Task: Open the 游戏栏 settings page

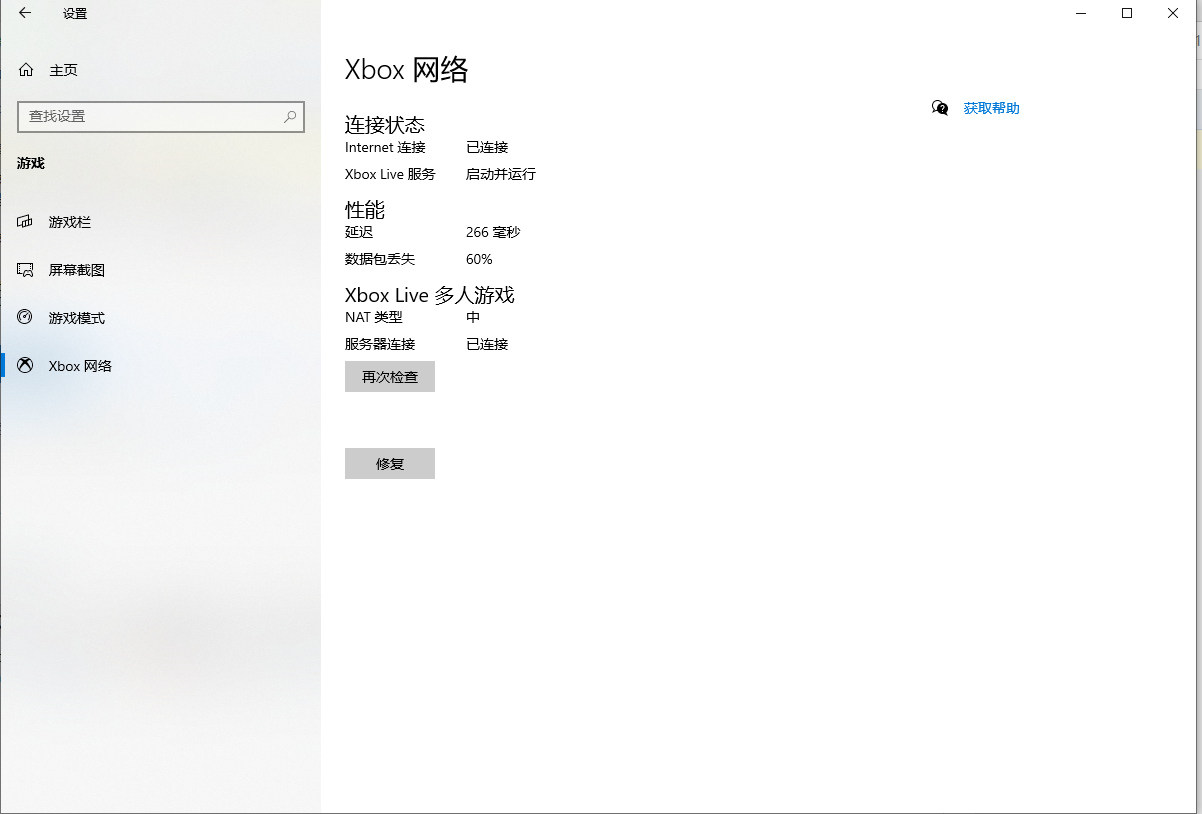Action: pyautogui.click(x=160, y=222)
